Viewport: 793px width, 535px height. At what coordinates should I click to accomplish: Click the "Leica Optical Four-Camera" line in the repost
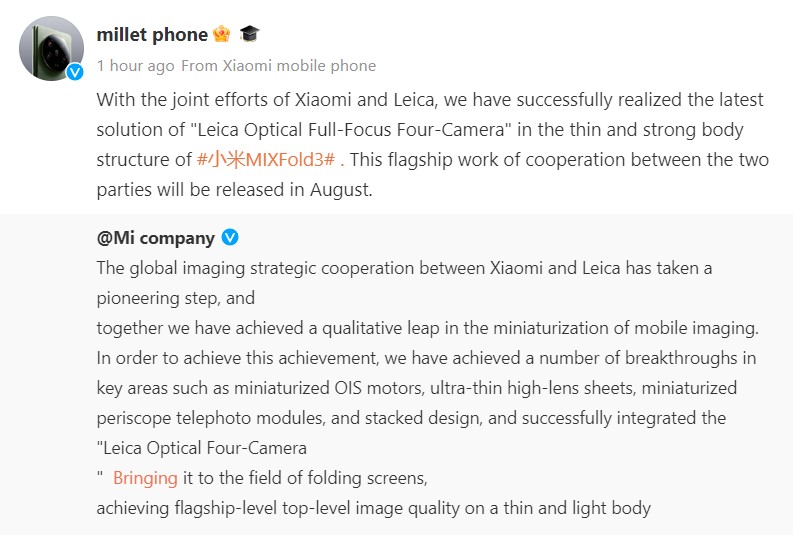click(x=202, y=448)
